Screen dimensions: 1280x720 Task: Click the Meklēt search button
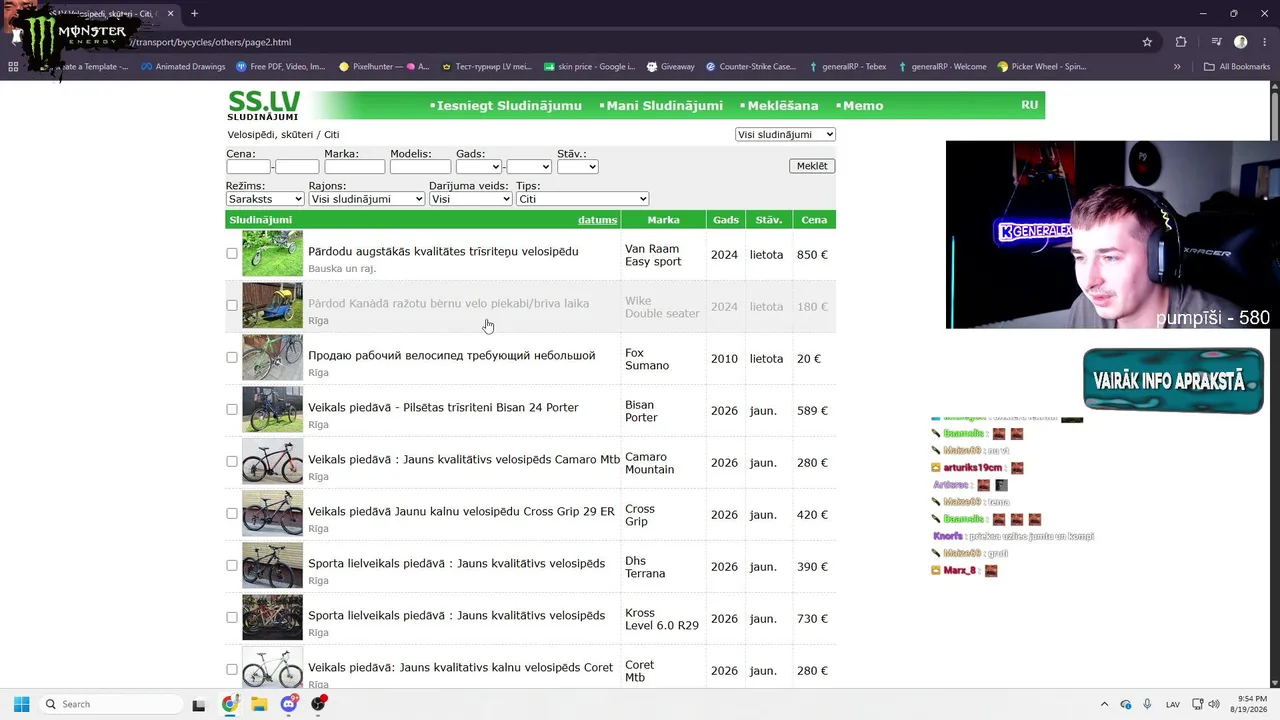(x=812, y=166)
